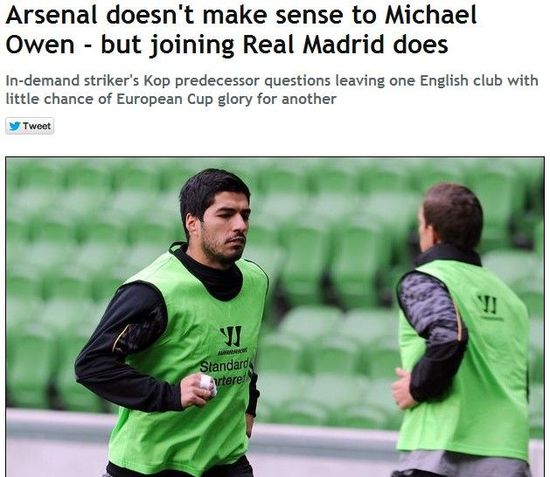This screenshot has width=550, height=477.
Task: Click Warrior logo on right player's back
Action: point(488,305)
